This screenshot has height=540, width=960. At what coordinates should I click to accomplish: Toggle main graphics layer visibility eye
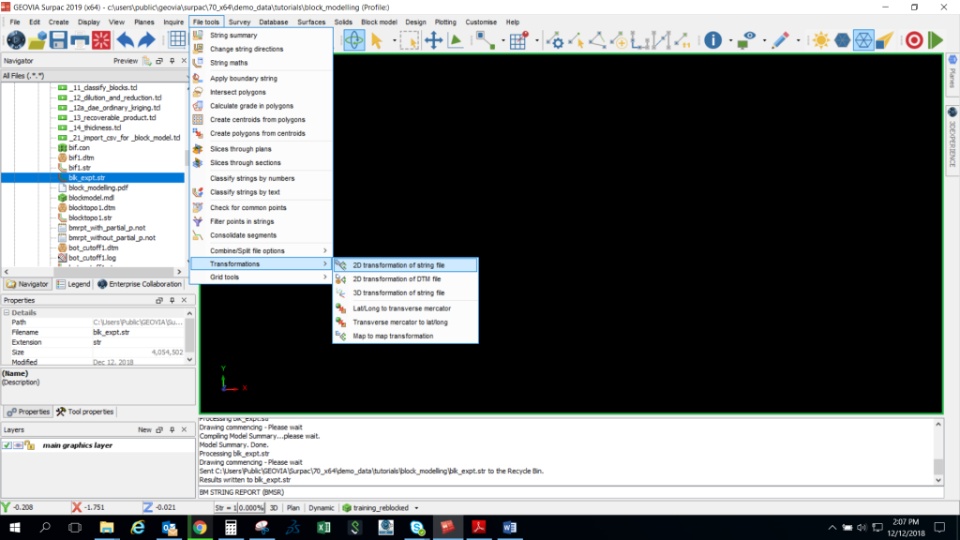[18, 445]
